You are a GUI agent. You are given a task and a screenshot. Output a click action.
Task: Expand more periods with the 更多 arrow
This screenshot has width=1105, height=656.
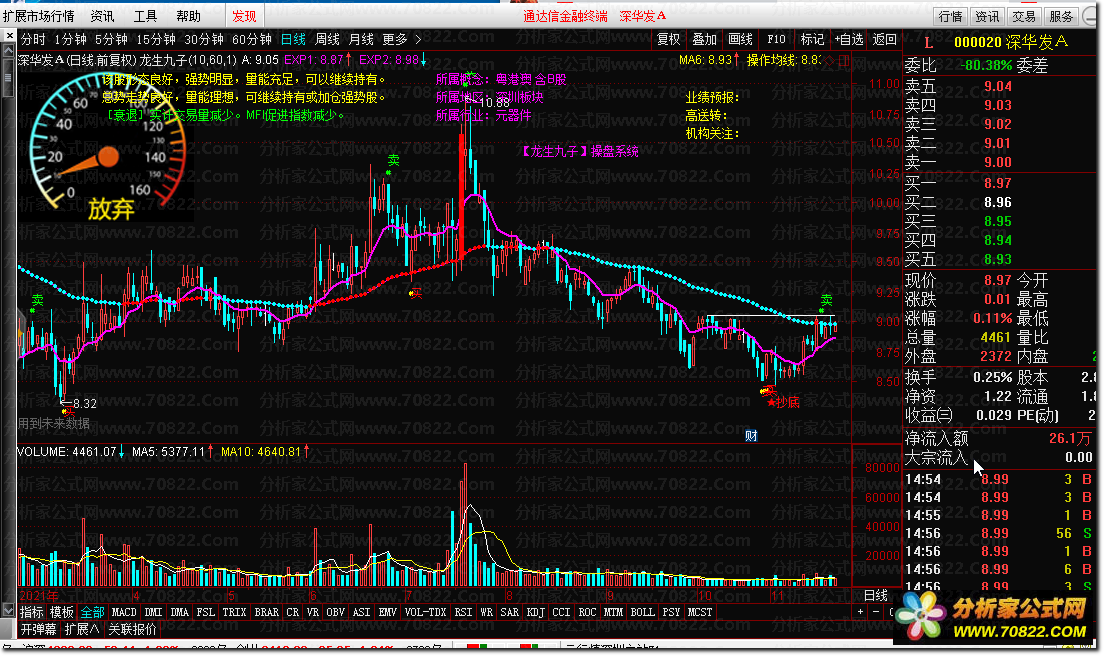click(x=418, y=39)
